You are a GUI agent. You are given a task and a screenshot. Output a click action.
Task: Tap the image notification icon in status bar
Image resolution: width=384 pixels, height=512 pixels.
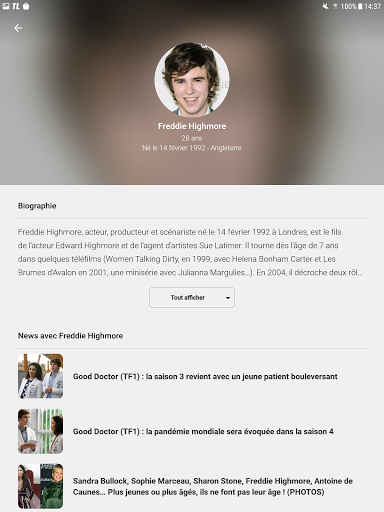click(6, 6)
